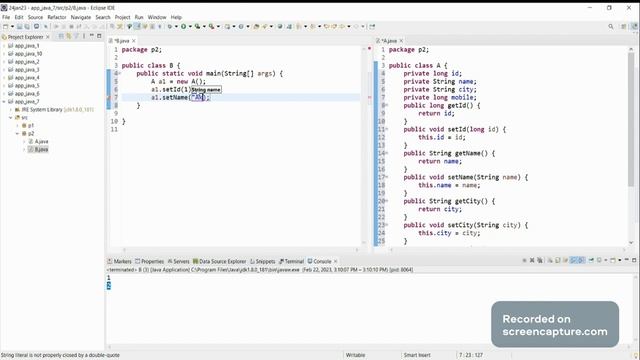Expand the JRE System Library node
Viewport: 640px width, 360px height.
click(x=11, y=110)
